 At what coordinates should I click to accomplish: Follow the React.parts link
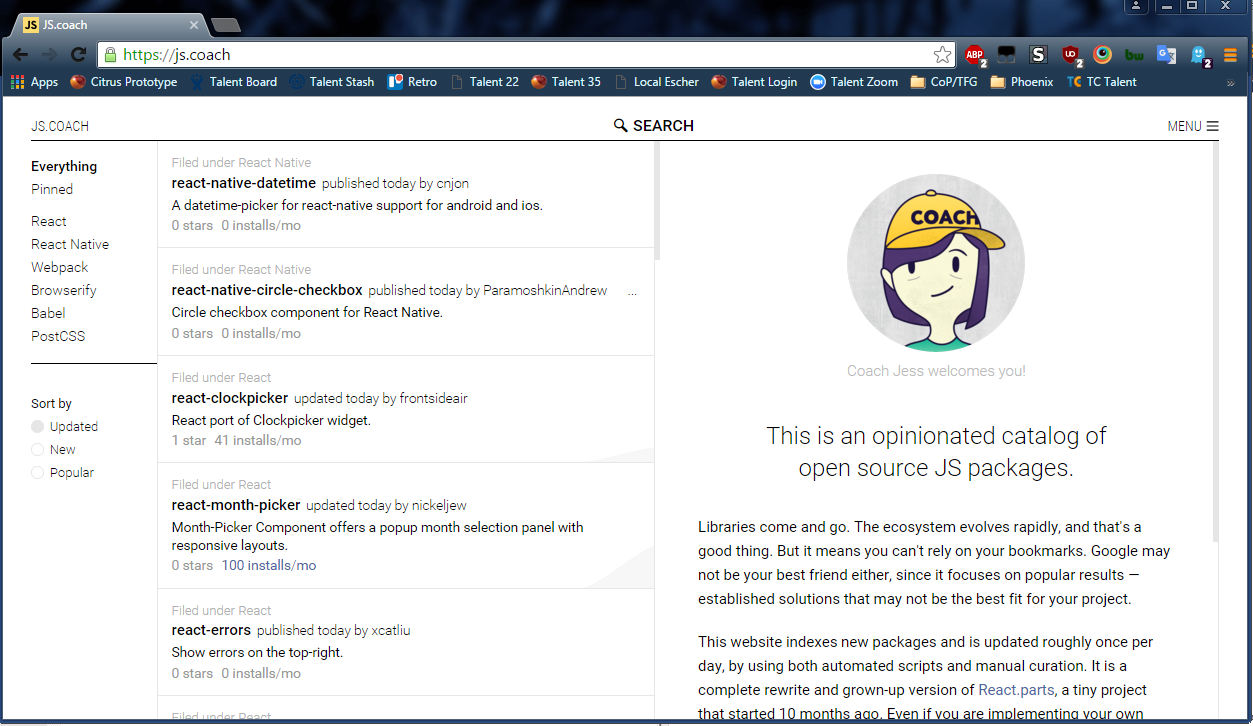pyautogui.click(x=1015, y=690)
